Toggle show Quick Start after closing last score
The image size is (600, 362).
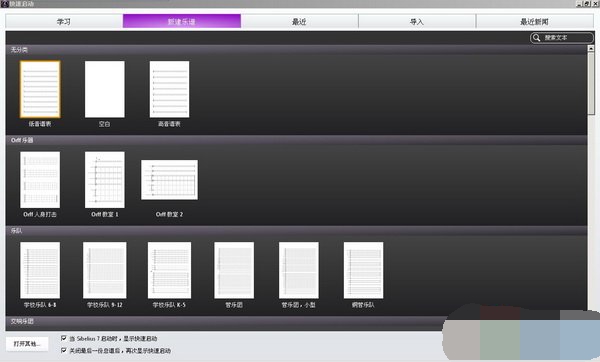(64, 350)
